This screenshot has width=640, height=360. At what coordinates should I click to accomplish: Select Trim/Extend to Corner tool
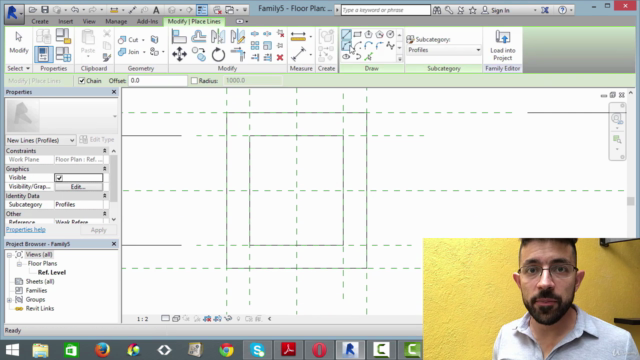(x=237, y=54)
